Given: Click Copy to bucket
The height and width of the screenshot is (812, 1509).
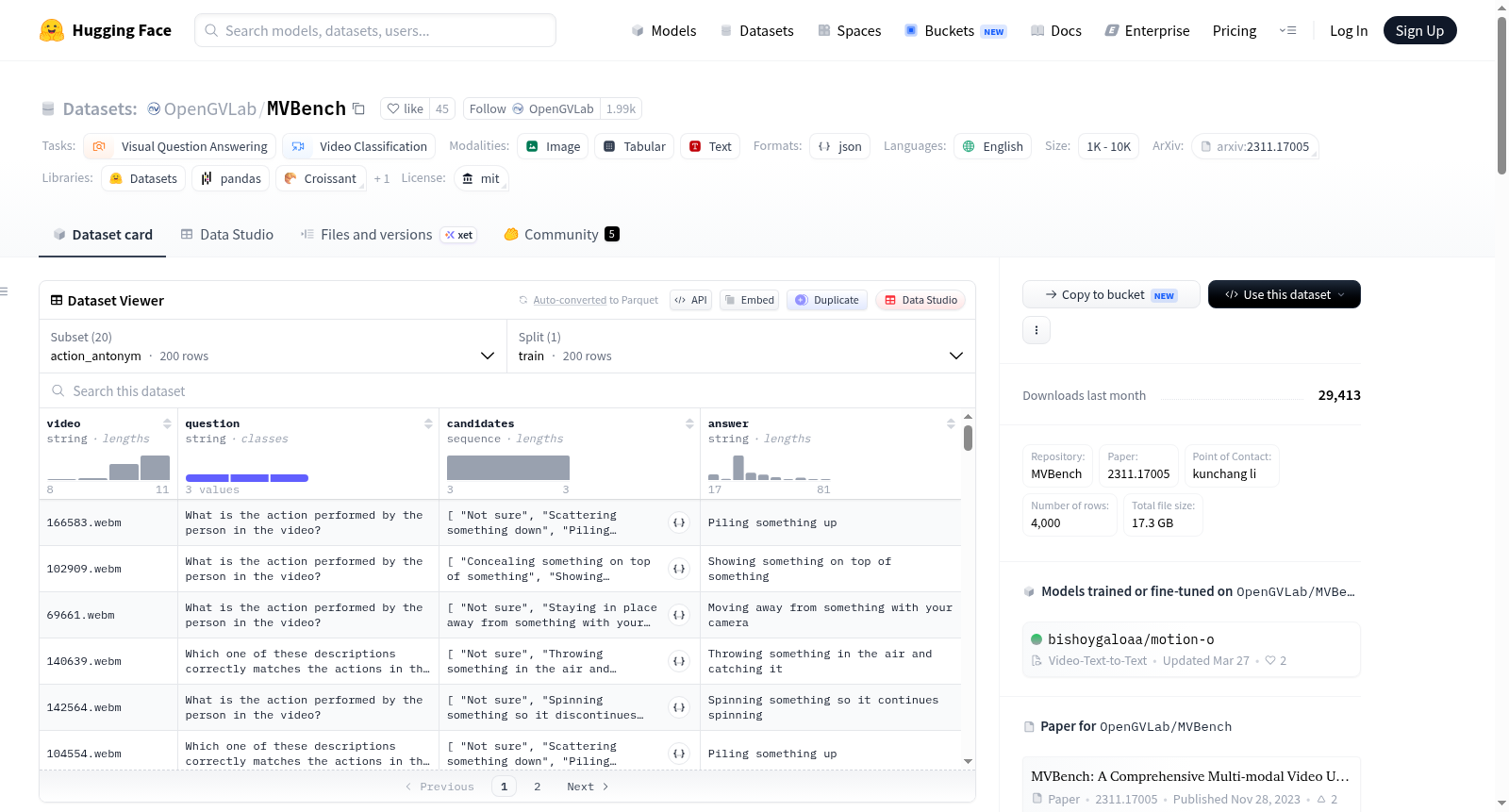Looking at the screenshot, I should 1111,294.
